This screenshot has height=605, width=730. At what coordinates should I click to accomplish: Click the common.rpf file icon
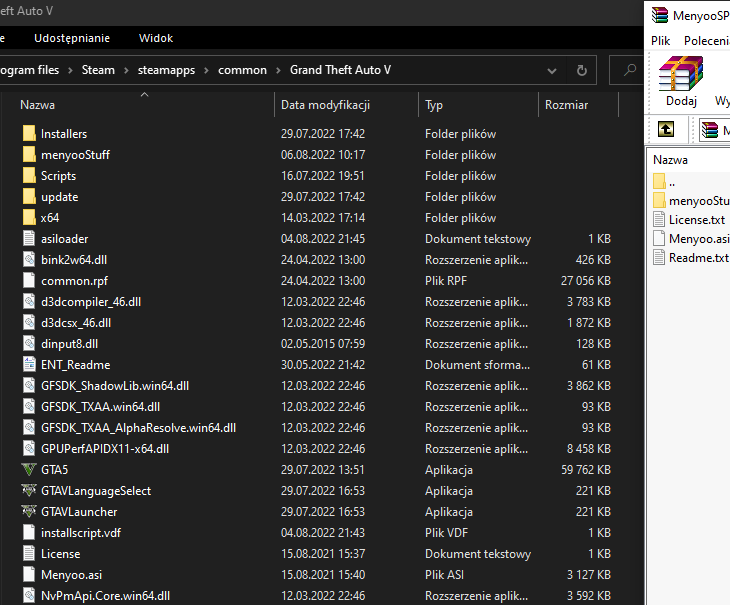click(x=29, y=281)
